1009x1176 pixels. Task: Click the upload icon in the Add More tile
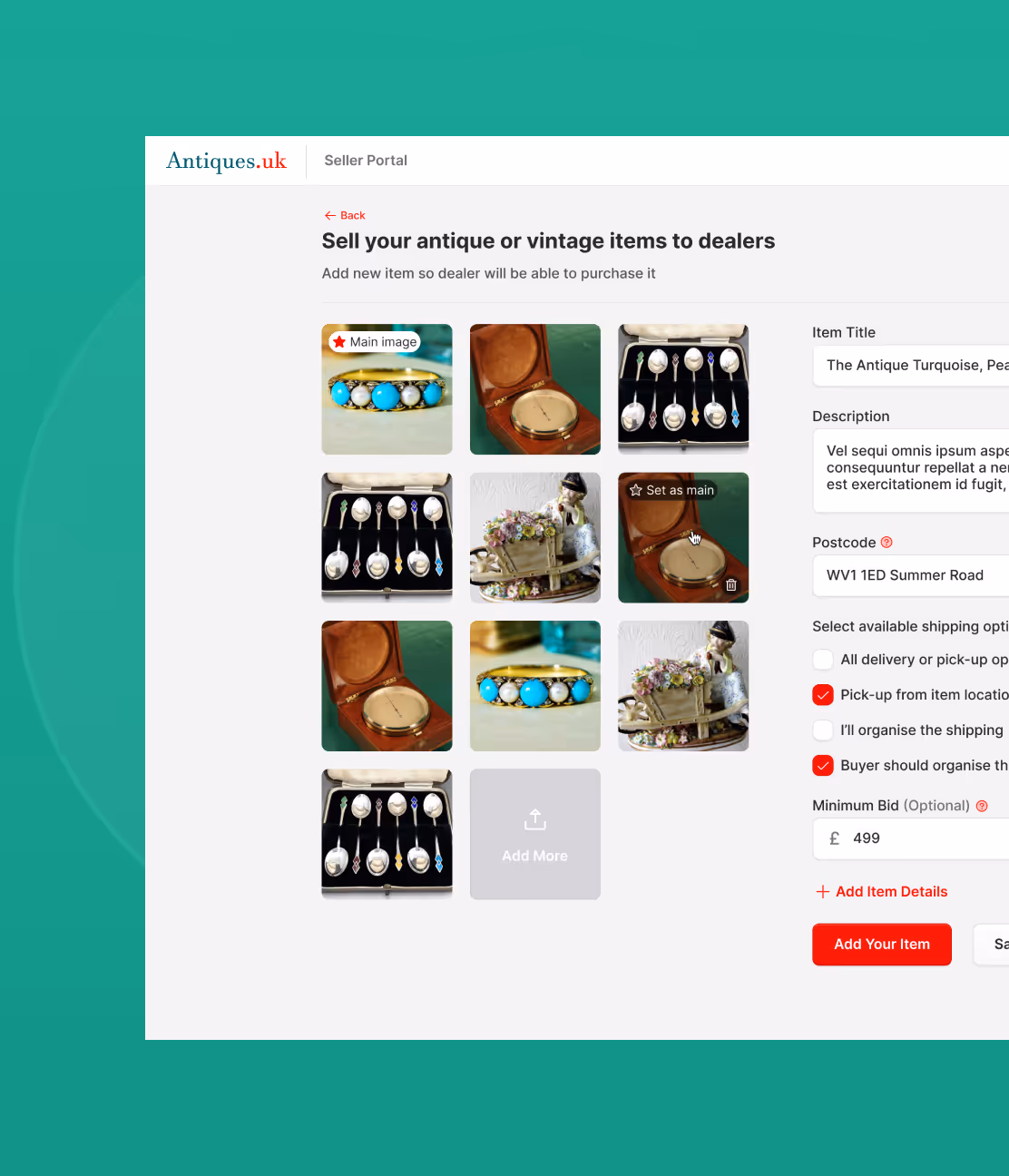pos(535,819)
